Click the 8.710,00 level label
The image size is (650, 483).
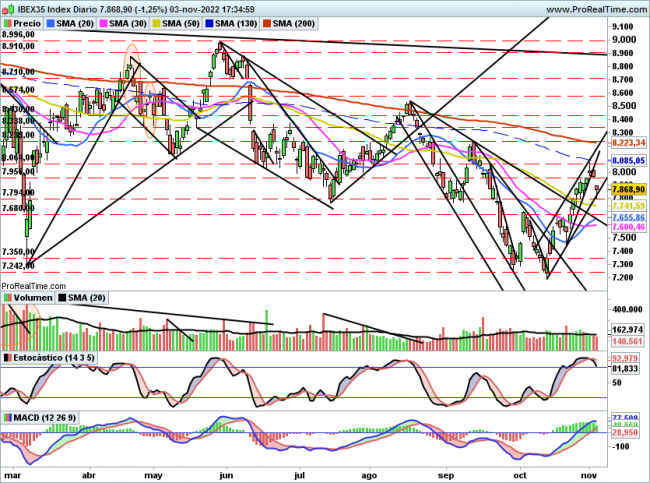17,72
